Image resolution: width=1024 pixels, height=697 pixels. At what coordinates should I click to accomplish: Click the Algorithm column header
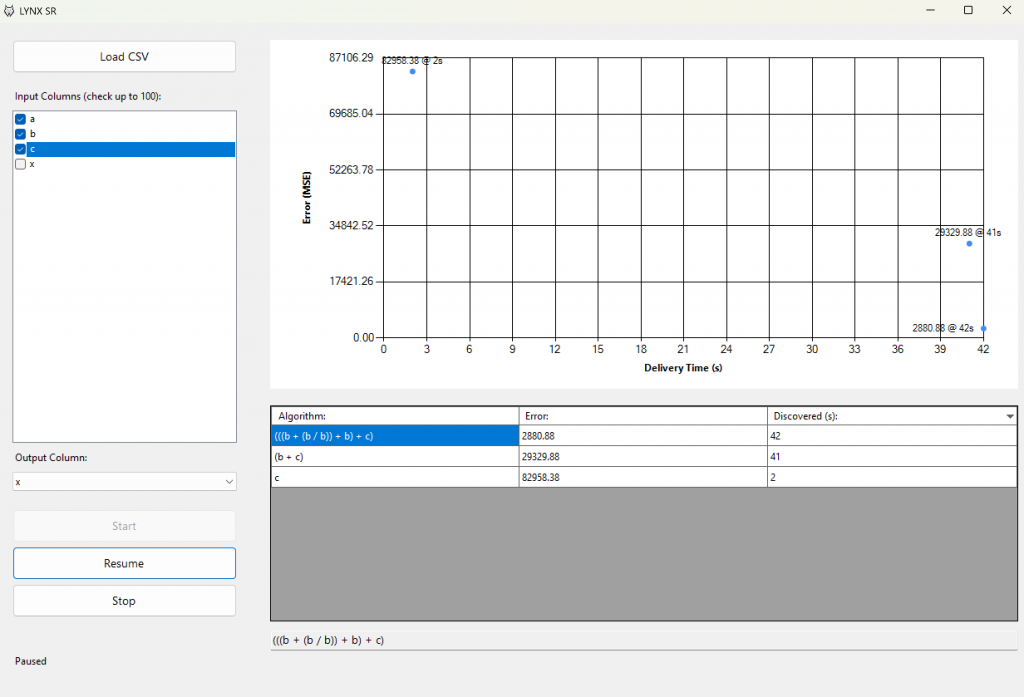(x=394, y=416)
